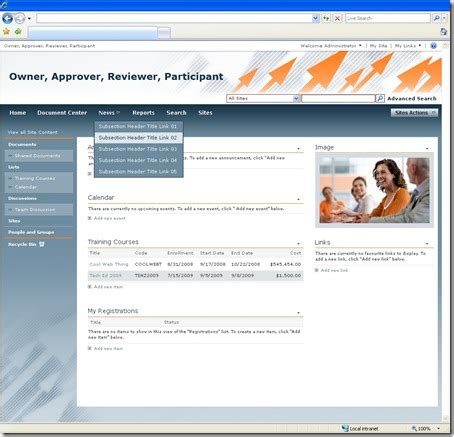Select Home in the navigation bar

(x=18, y=113)
